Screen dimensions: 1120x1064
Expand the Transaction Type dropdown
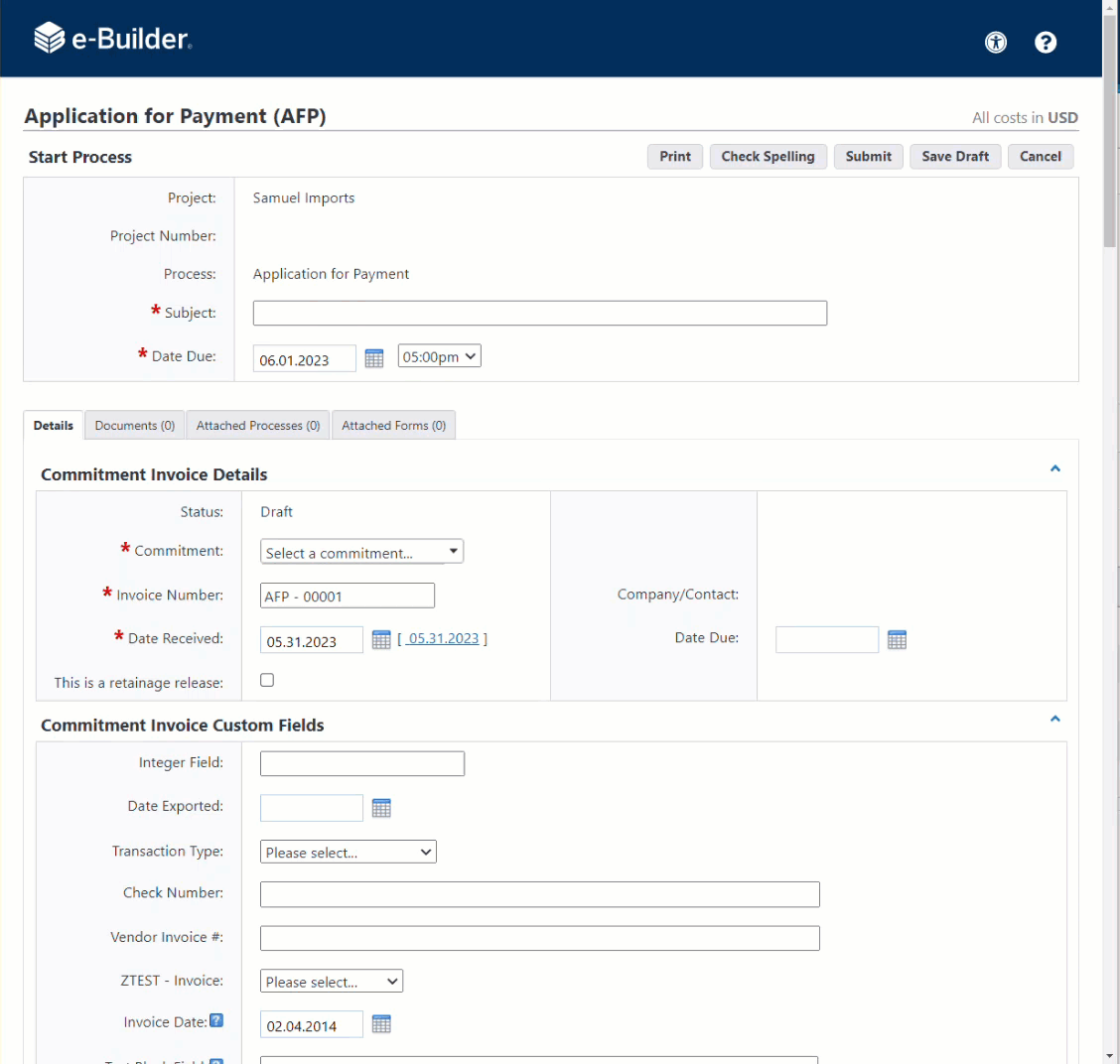click(348, 852)
